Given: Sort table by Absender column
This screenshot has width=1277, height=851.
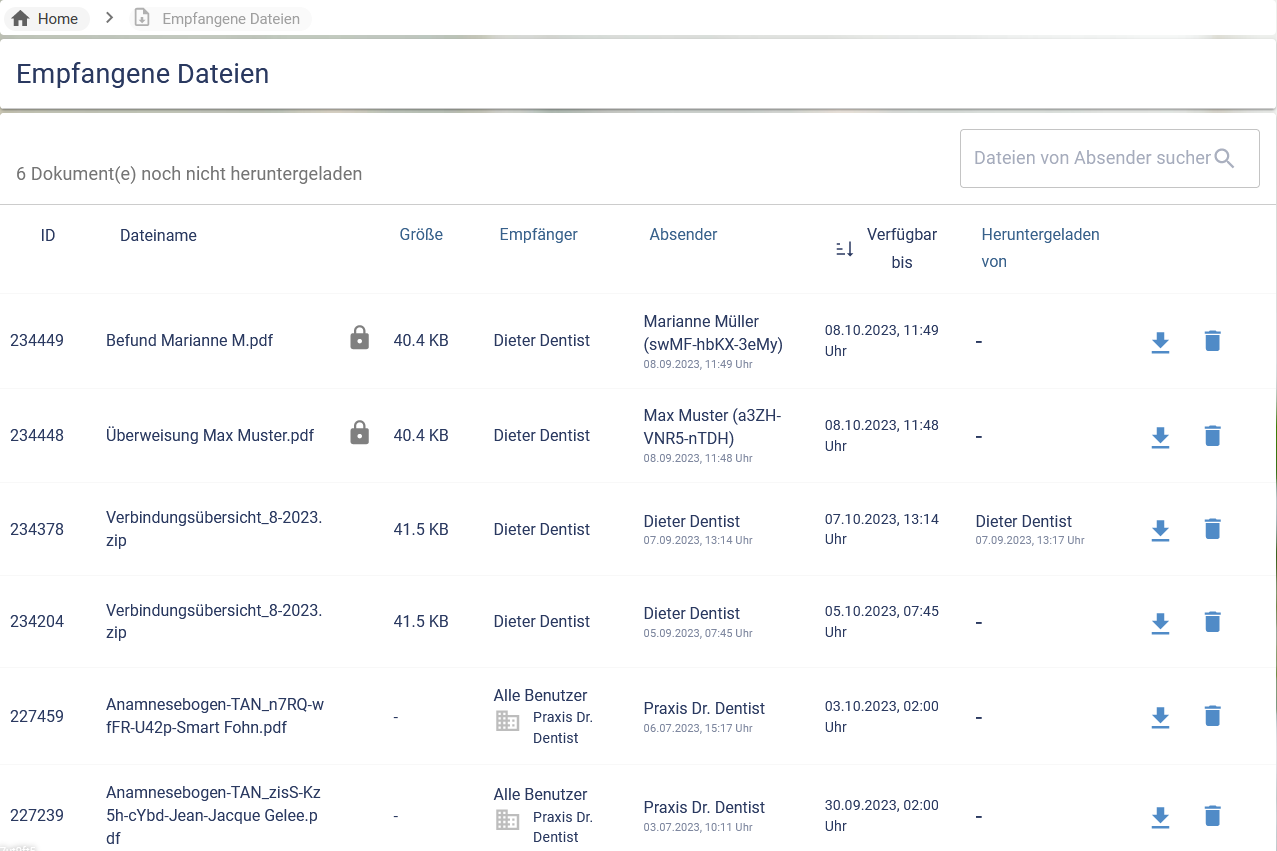Looking at the screenshot, I should tap(683, 235).
